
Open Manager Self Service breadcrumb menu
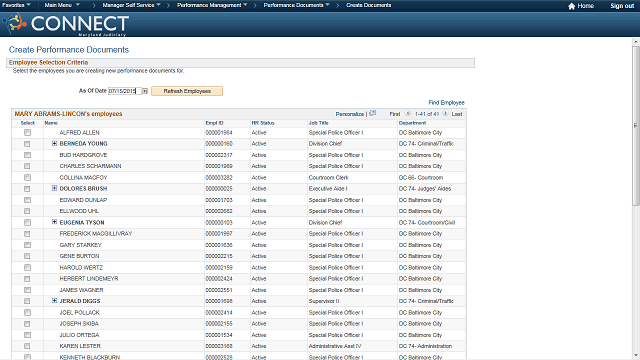tap(131, 5)
